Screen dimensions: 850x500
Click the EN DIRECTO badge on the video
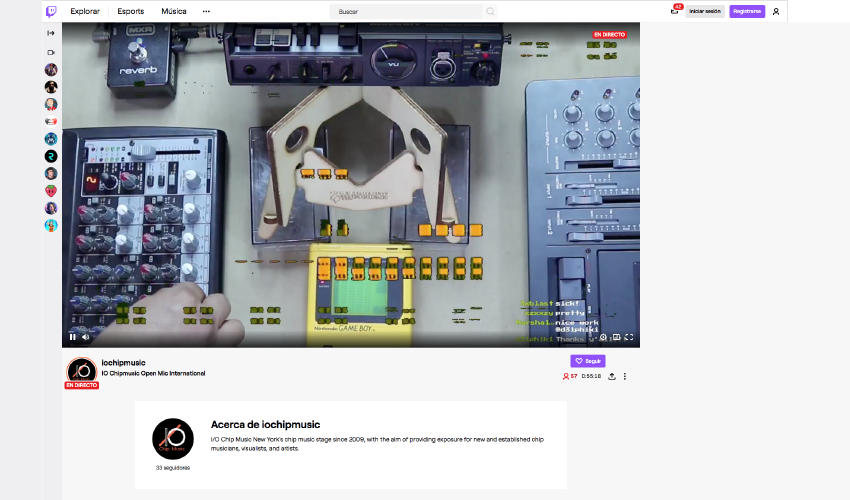(609, 34)
